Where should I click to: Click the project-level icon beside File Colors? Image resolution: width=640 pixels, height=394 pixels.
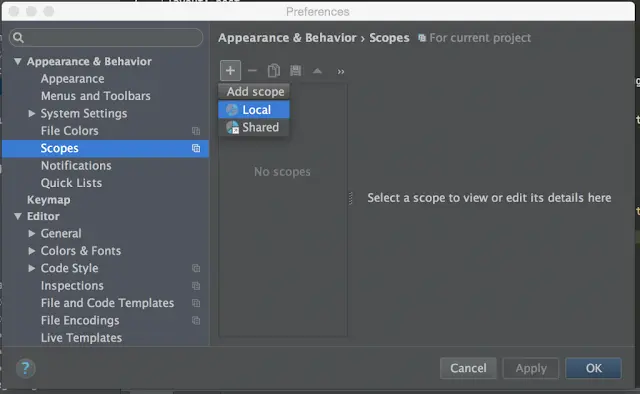coord(196,131)
